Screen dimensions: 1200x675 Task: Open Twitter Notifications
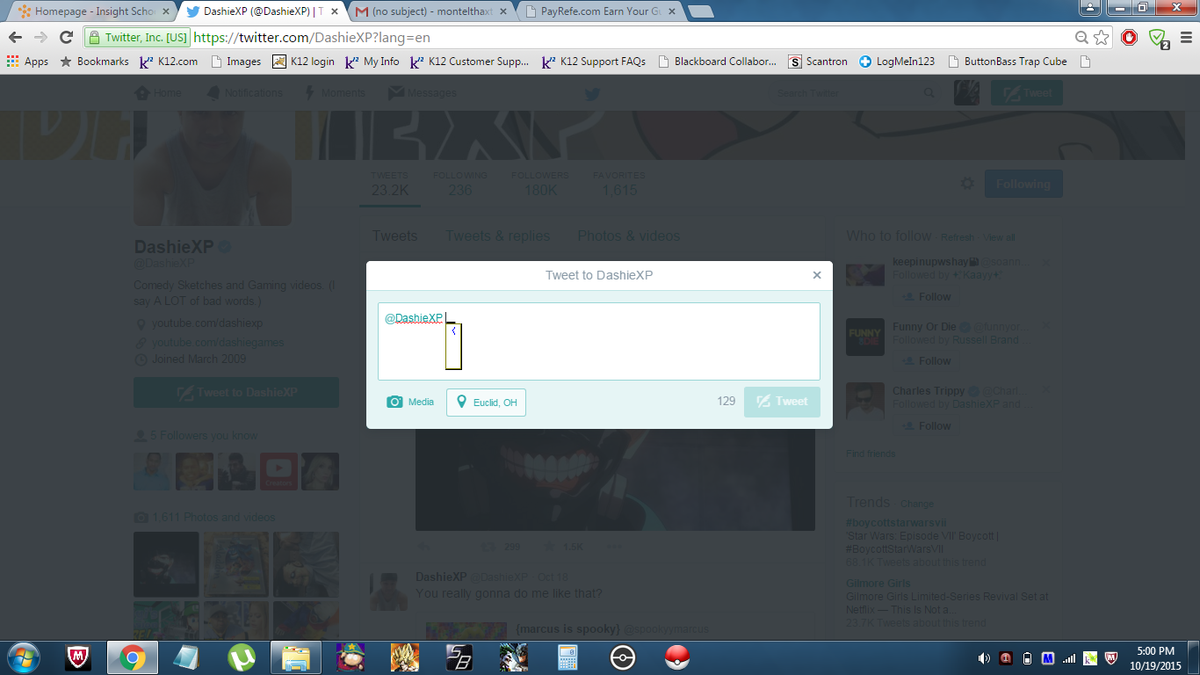245,93
